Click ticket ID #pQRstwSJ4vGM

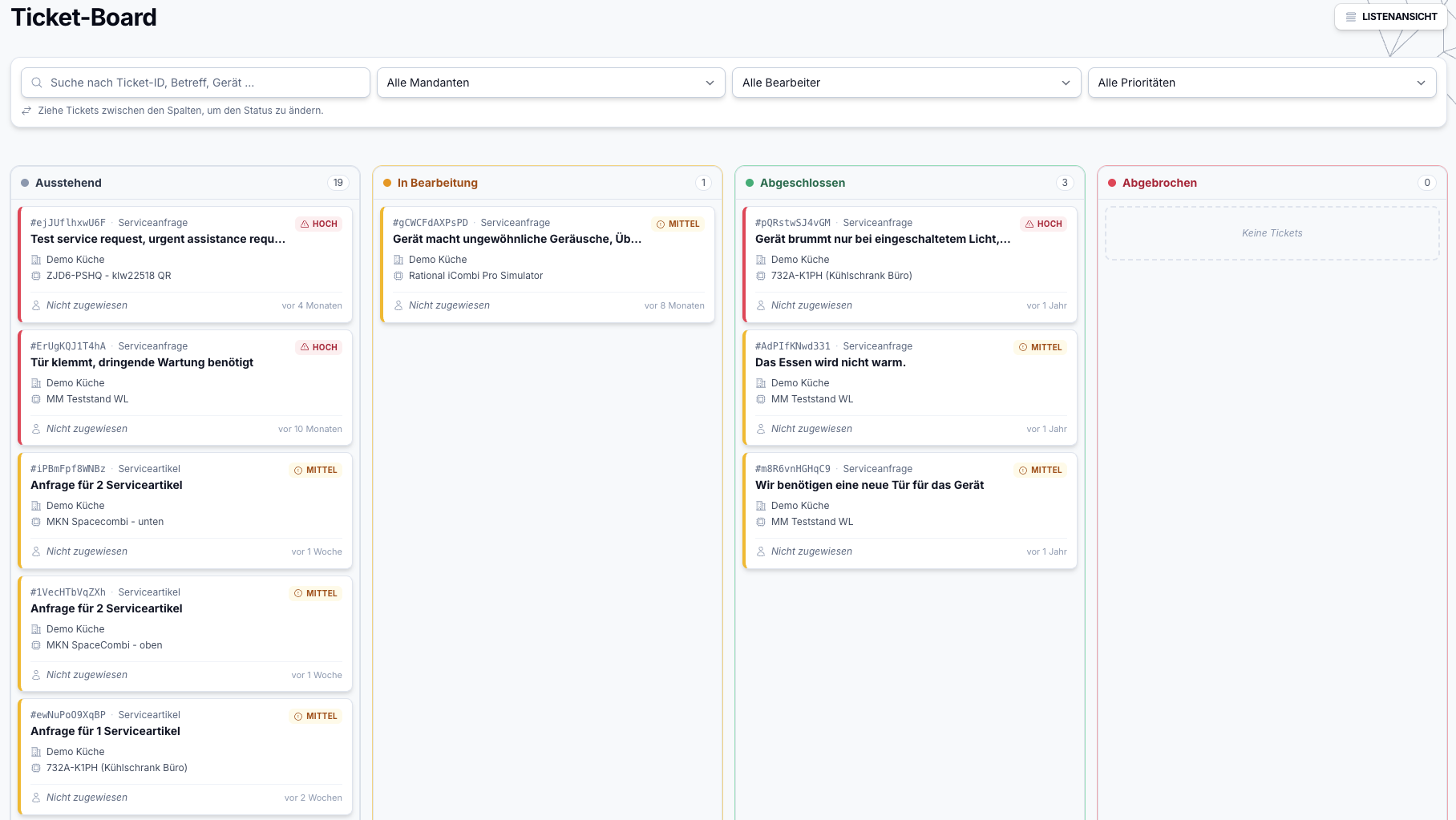click(x=793, y=223)
